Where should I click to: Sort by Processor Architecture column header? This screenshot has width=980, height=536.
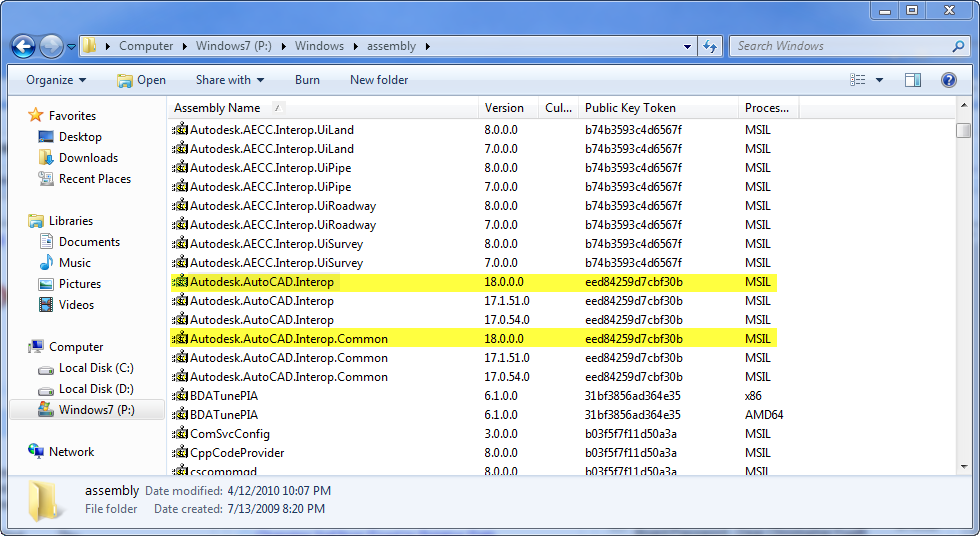tap(768, 108)
